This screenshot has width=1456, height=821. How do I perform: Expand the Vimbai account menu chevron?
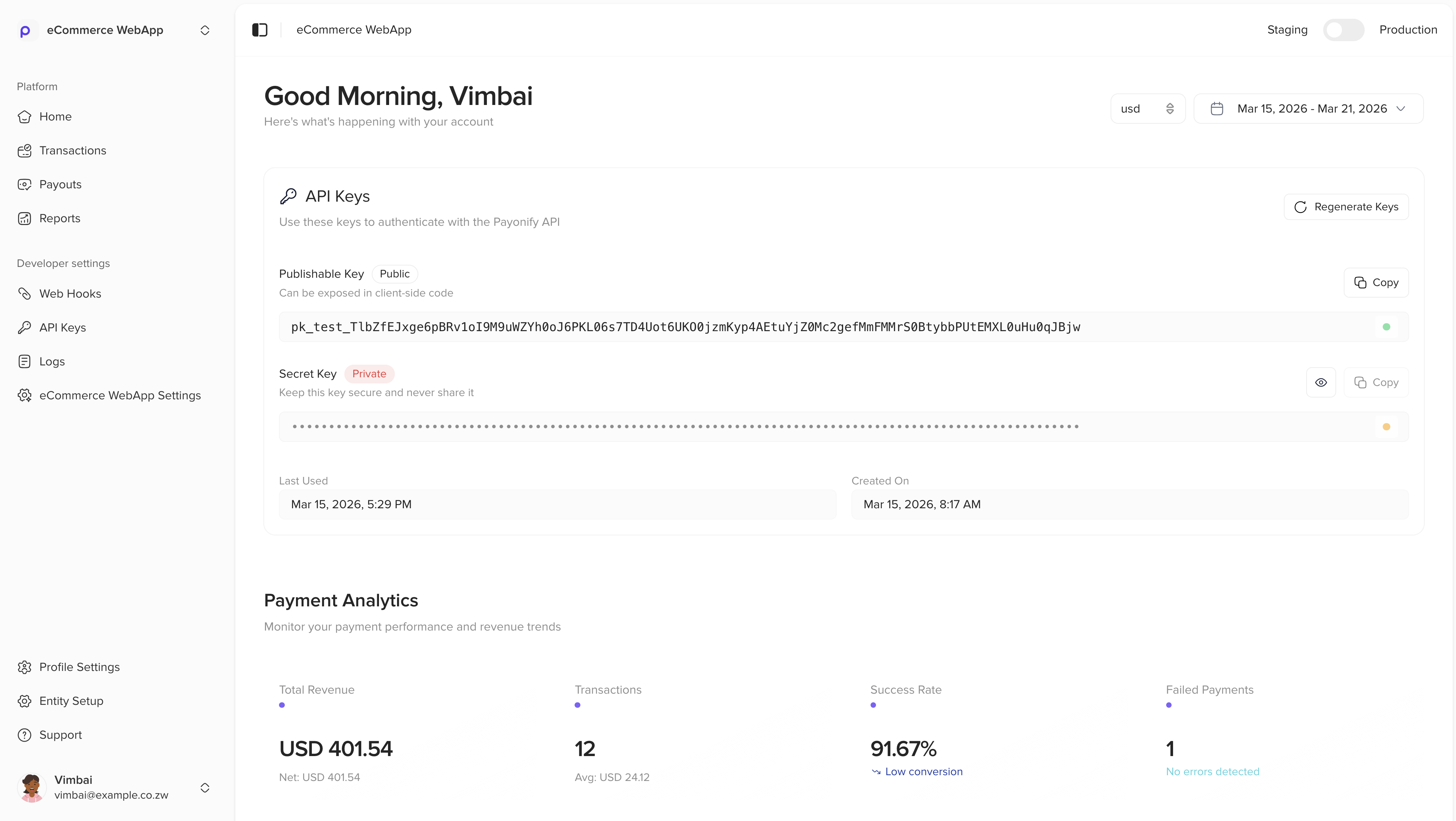(x=205, y=788)
